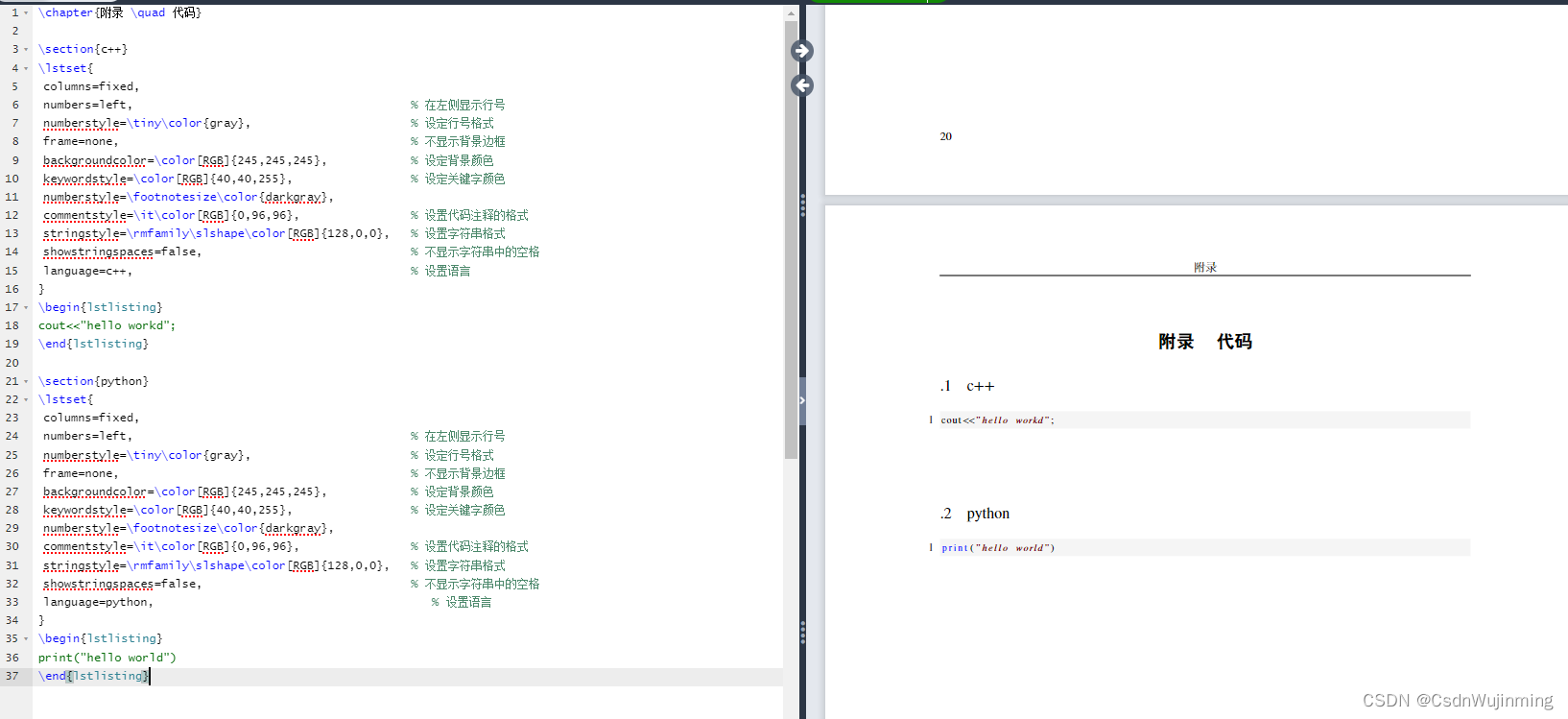Click the 设定背景颜色 comment on line 27
Image resolution: width=1568 pixels, height=719 pixels.
coord(452,491)
